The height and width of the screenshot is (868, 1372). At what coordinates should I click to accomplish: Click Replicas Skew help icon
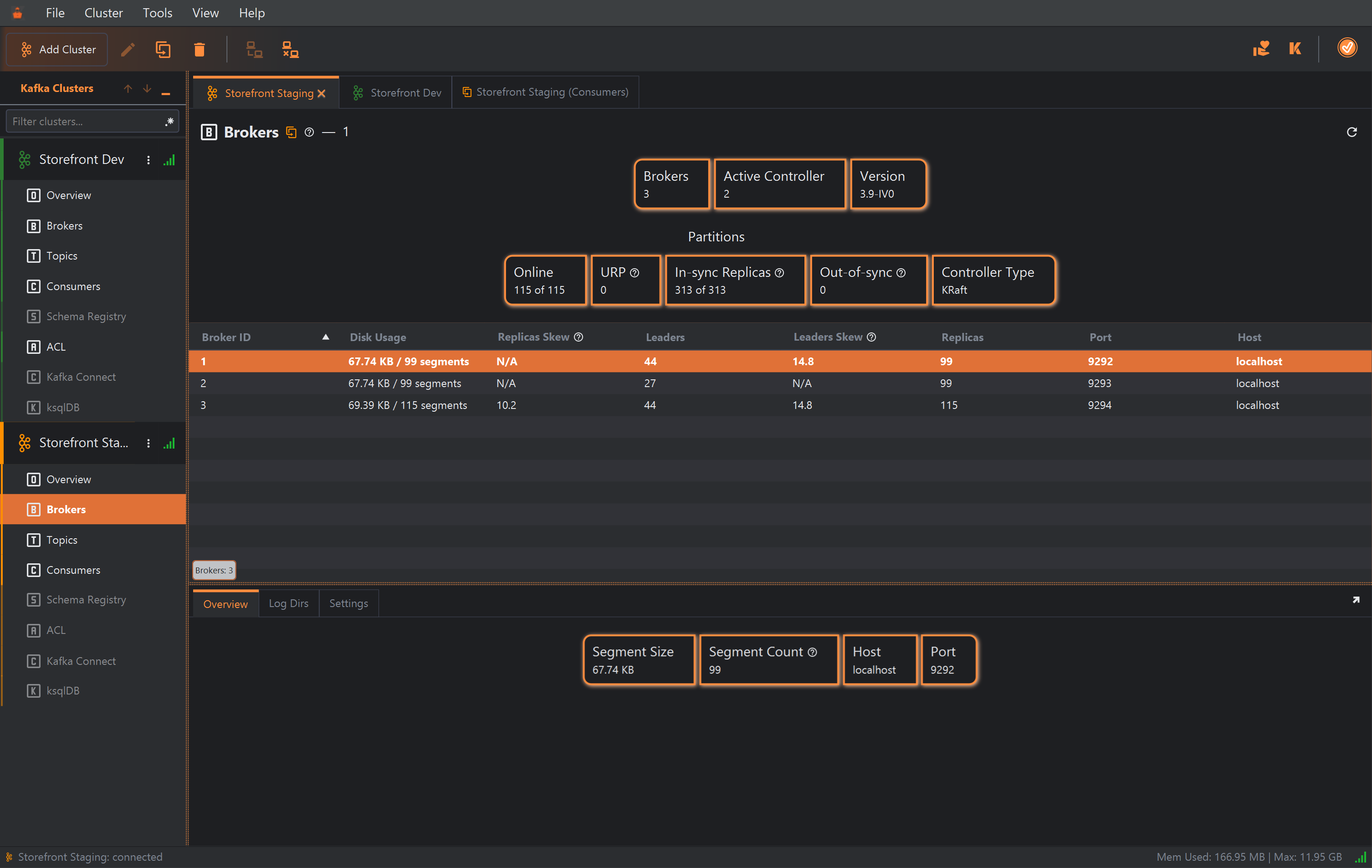(578, 337)
